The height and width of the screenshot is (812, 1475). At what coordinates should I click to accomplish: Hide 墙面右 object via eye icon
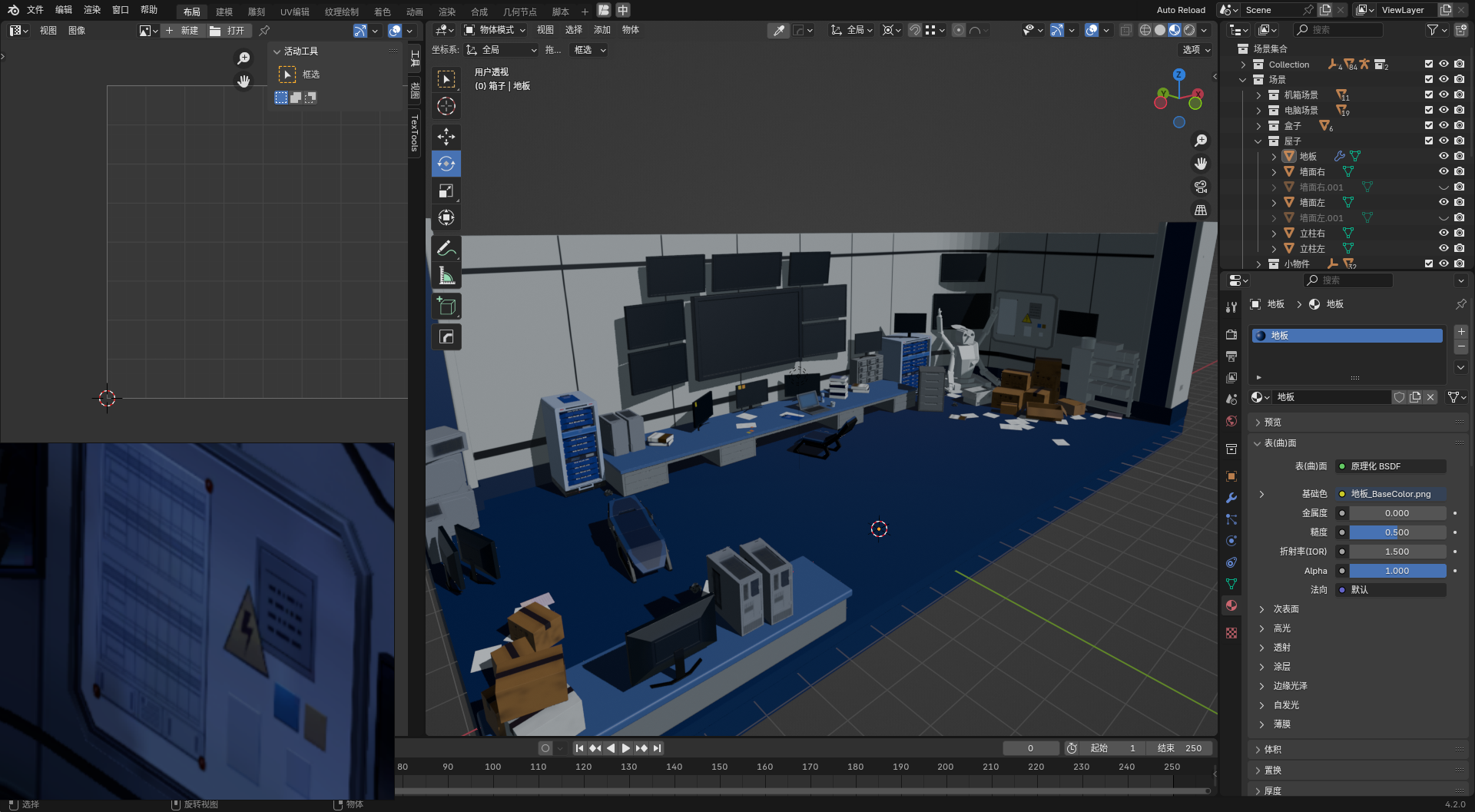click(1444, 171)
